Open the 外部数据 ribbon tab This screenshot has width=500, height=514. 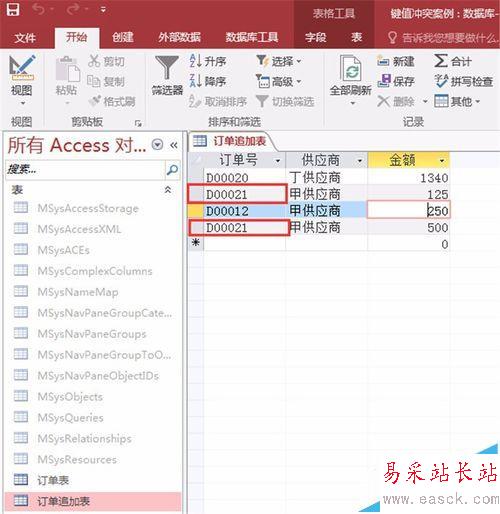(x=179, y=37)
